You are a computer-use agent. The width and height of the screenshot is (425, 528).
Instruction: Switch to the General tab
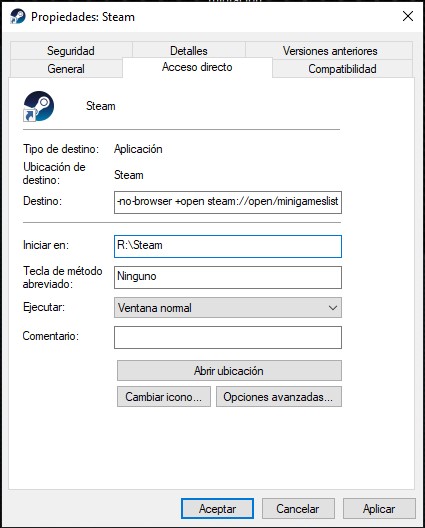[66, 69]
